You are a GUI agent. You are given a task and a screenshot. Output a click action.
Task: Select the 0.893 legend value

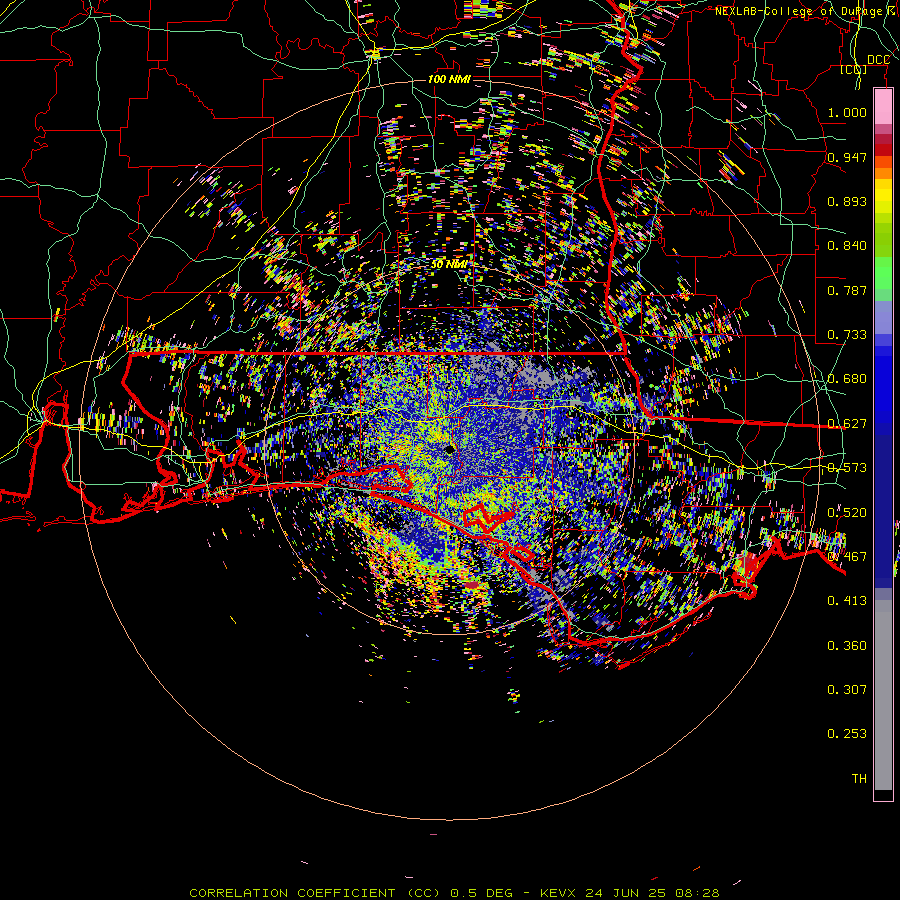[x=847, y=201]
